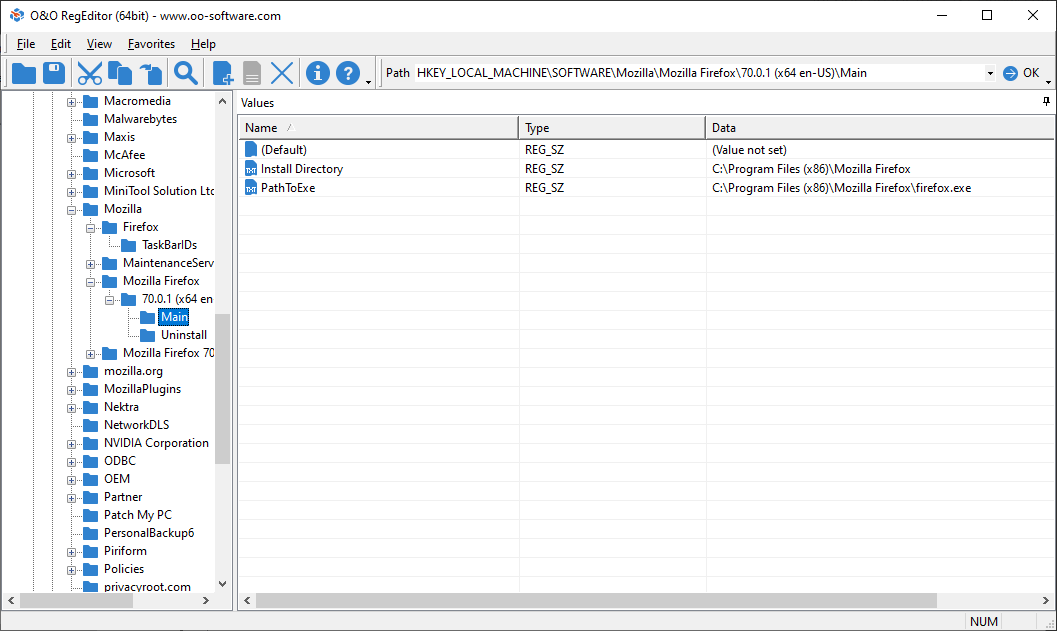
Task: Collapse the 70.0.1 (x64 en key node
Action: pyautogui.click(x=109, y=301)
